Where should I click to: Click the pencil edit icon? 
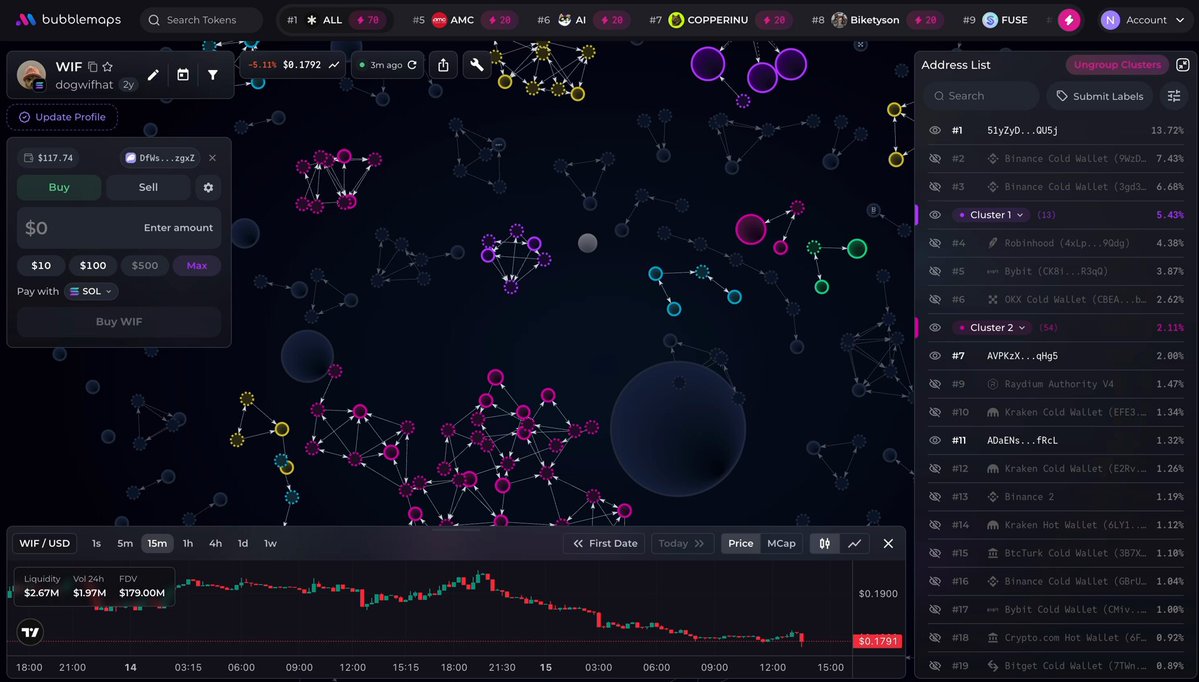click(153, 75)
